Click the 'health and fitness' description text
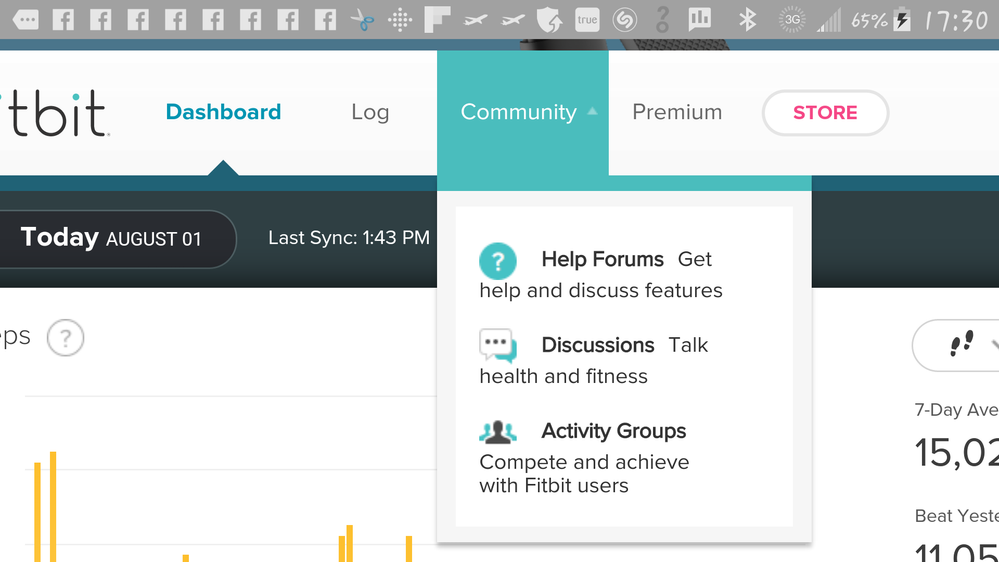This screenshot has height=562, width=999. [x=563, y=377]
